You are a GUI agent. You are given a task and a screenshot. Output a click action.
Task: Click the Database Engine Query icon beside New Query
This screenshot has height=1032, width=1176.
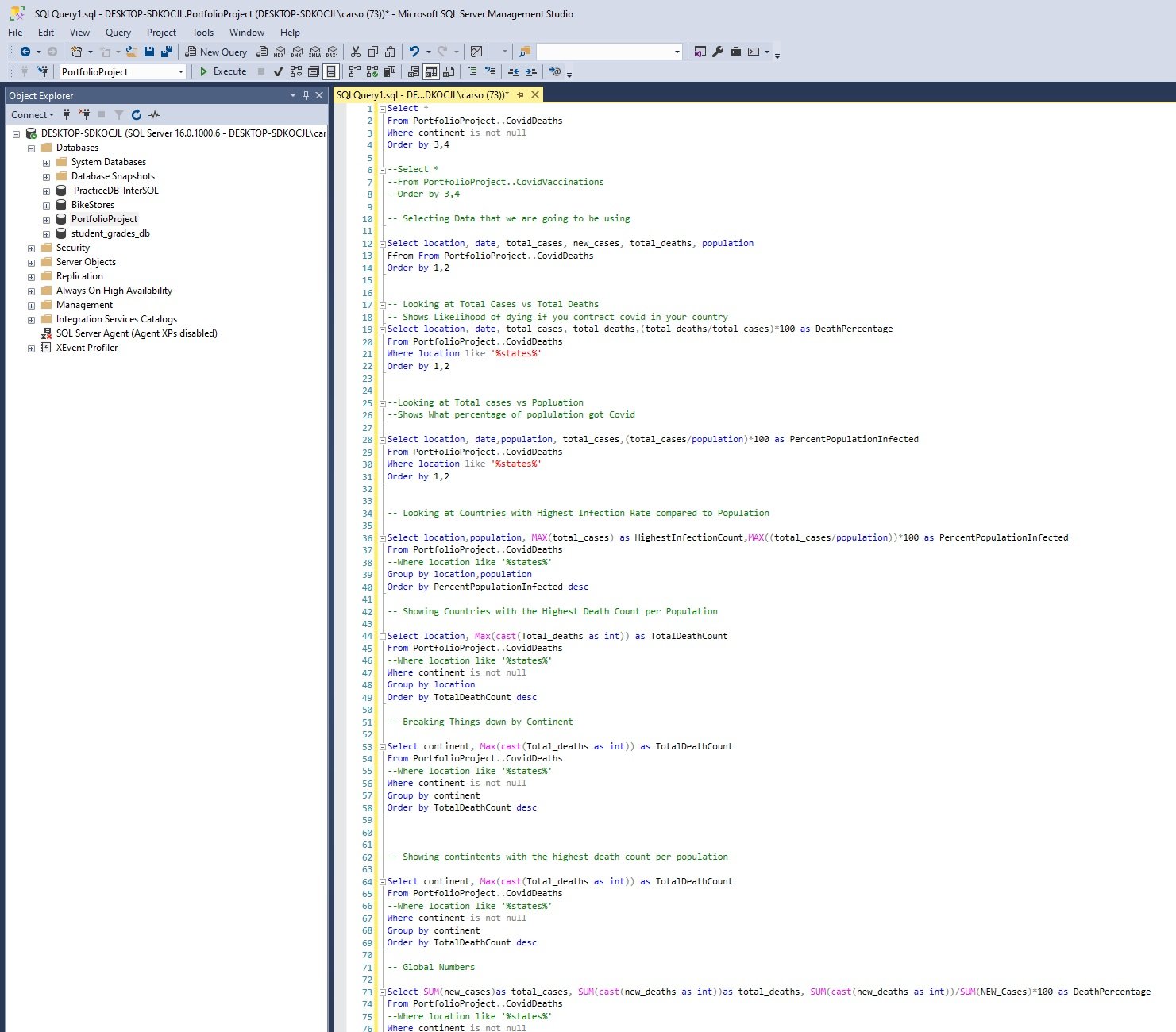[262, 52]
